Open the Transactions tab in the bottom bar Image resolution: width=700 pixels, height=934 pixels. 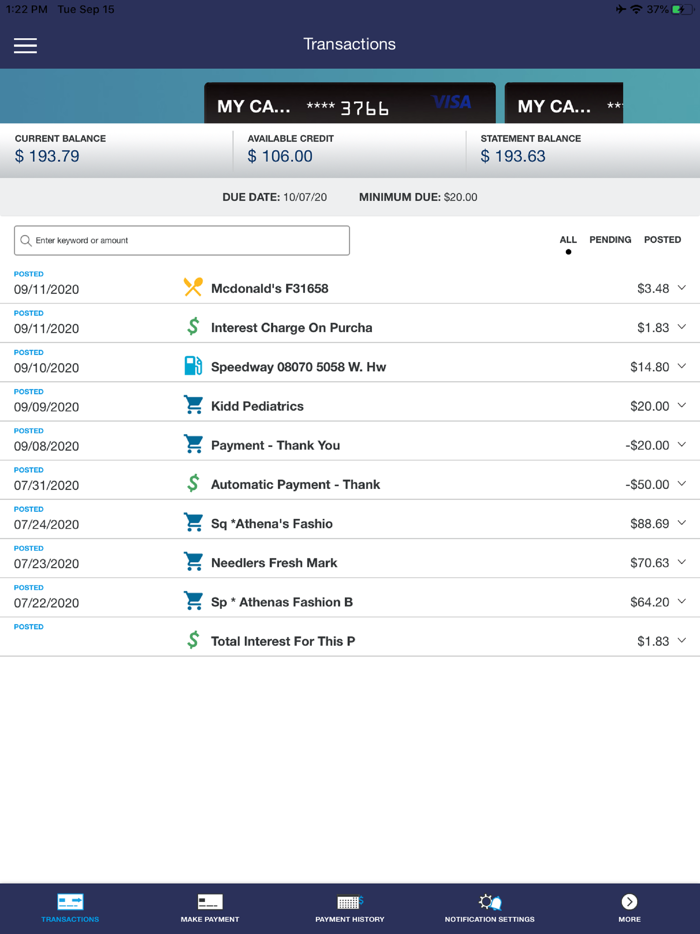click(70, 908)
